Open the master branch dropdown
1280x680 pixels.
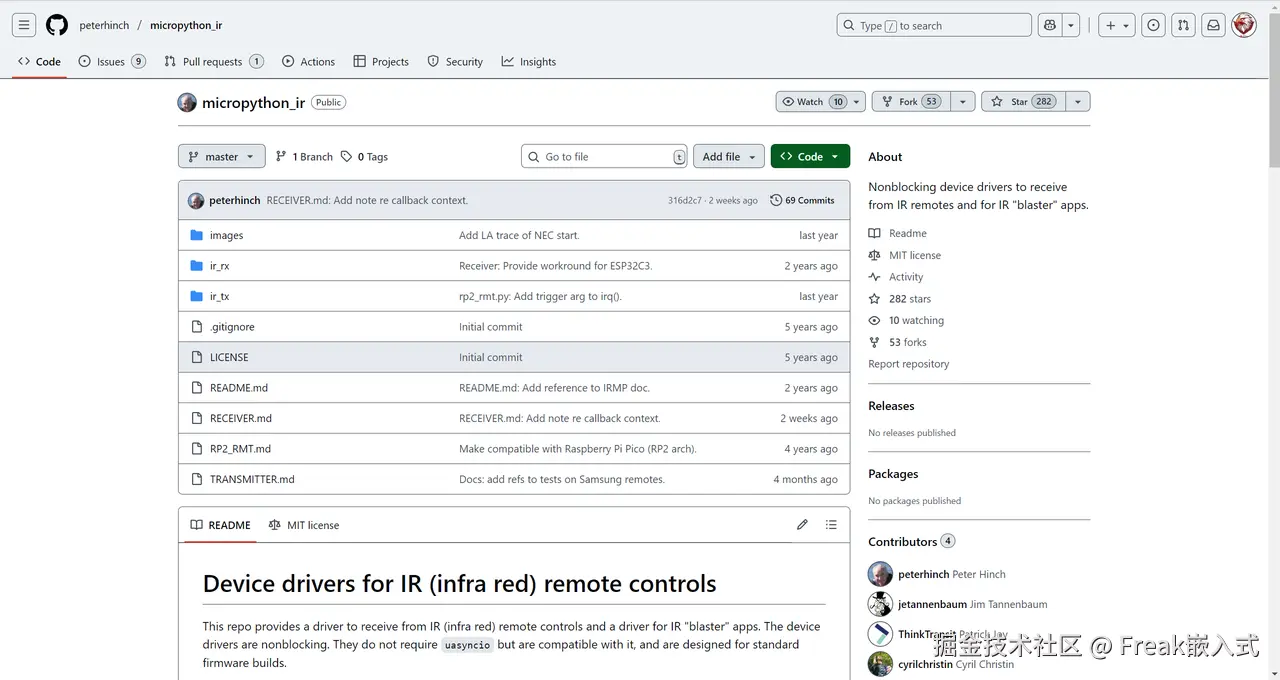tap(222, 157)
